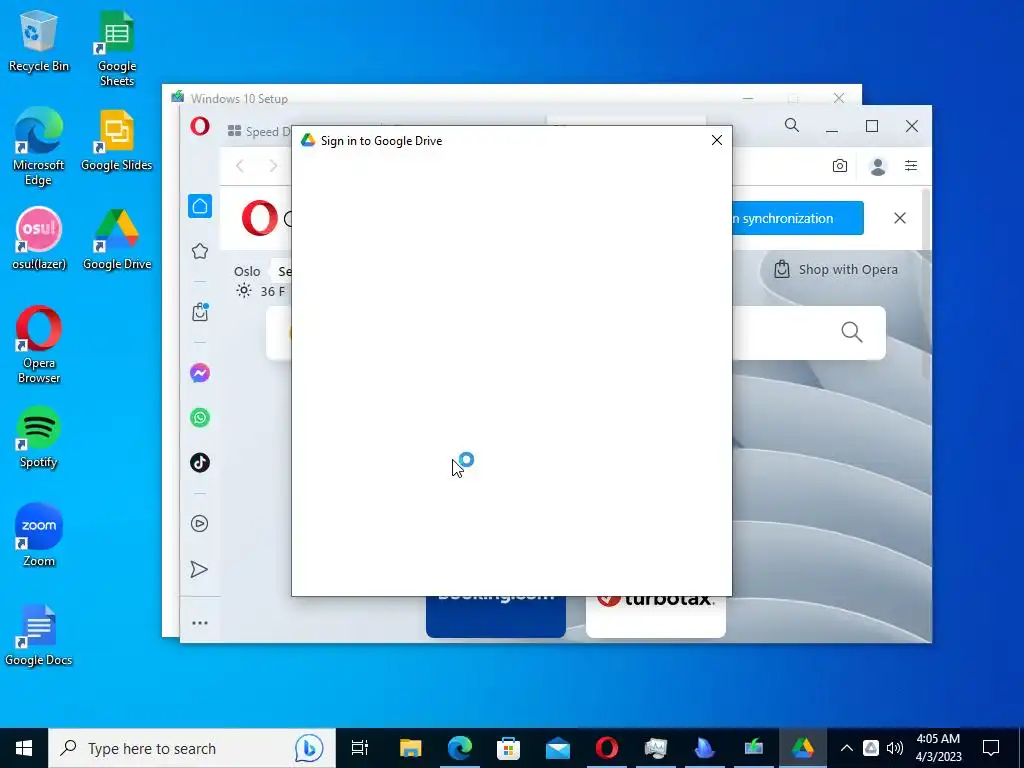Open turbotax speed dial tile
The height and width of the screenshot is (768, 1024).
[656, 617]
